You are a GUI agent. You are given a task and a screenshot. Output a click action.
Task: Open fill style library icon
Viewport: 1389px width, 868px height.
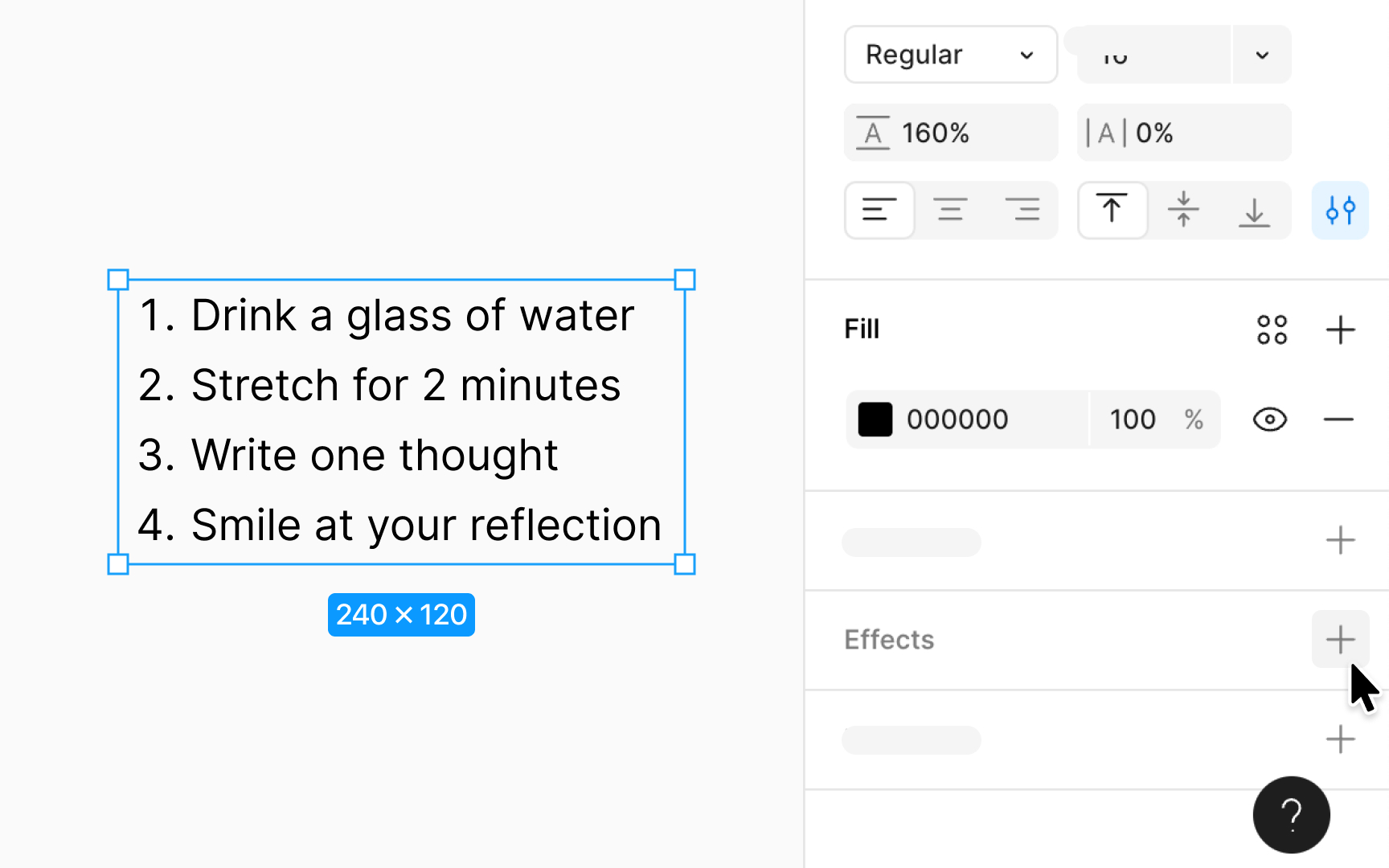pos(1272,330)
